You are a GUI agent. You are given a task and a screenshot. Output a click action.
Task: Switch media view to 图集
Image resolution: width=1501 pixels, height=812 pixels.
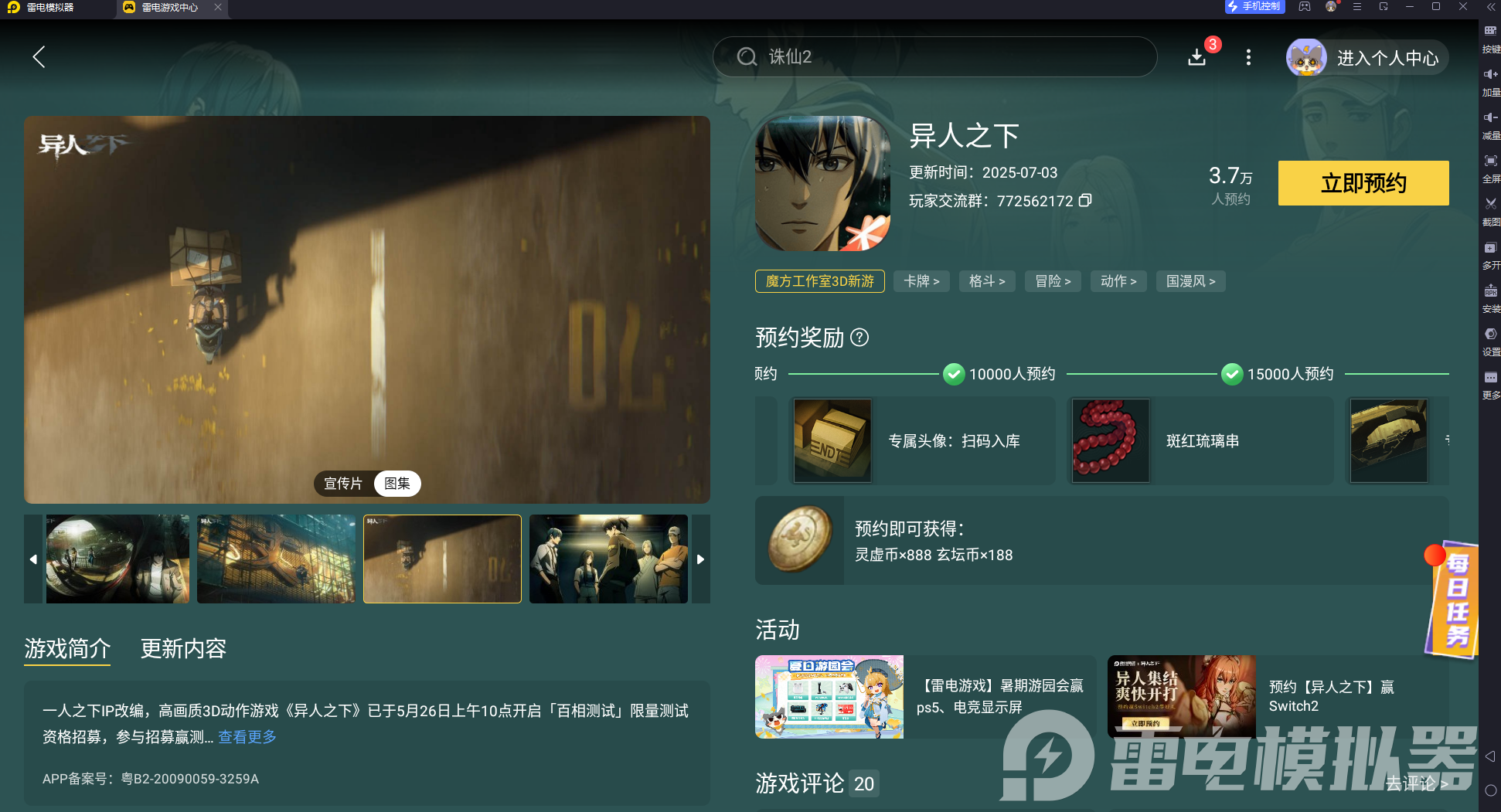tap(397, 484)
